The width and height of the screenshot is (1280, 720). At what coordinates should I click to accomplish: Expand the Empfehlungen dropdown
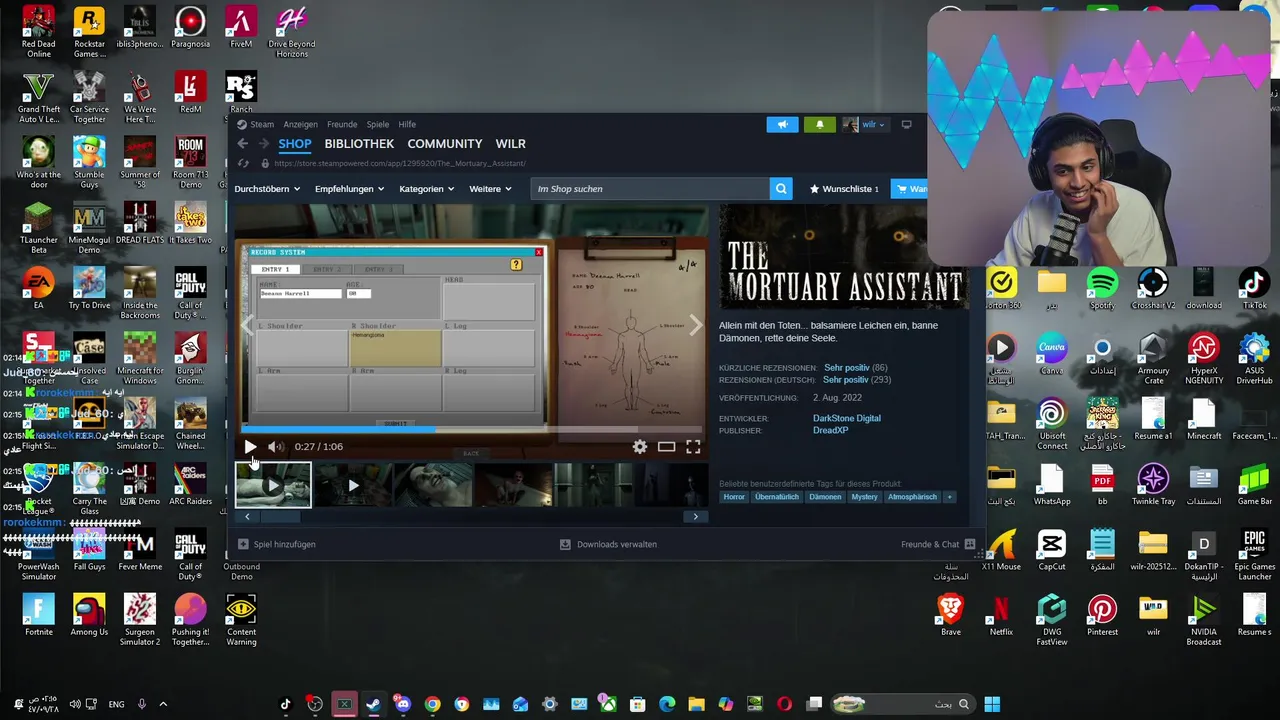[349, 189]
